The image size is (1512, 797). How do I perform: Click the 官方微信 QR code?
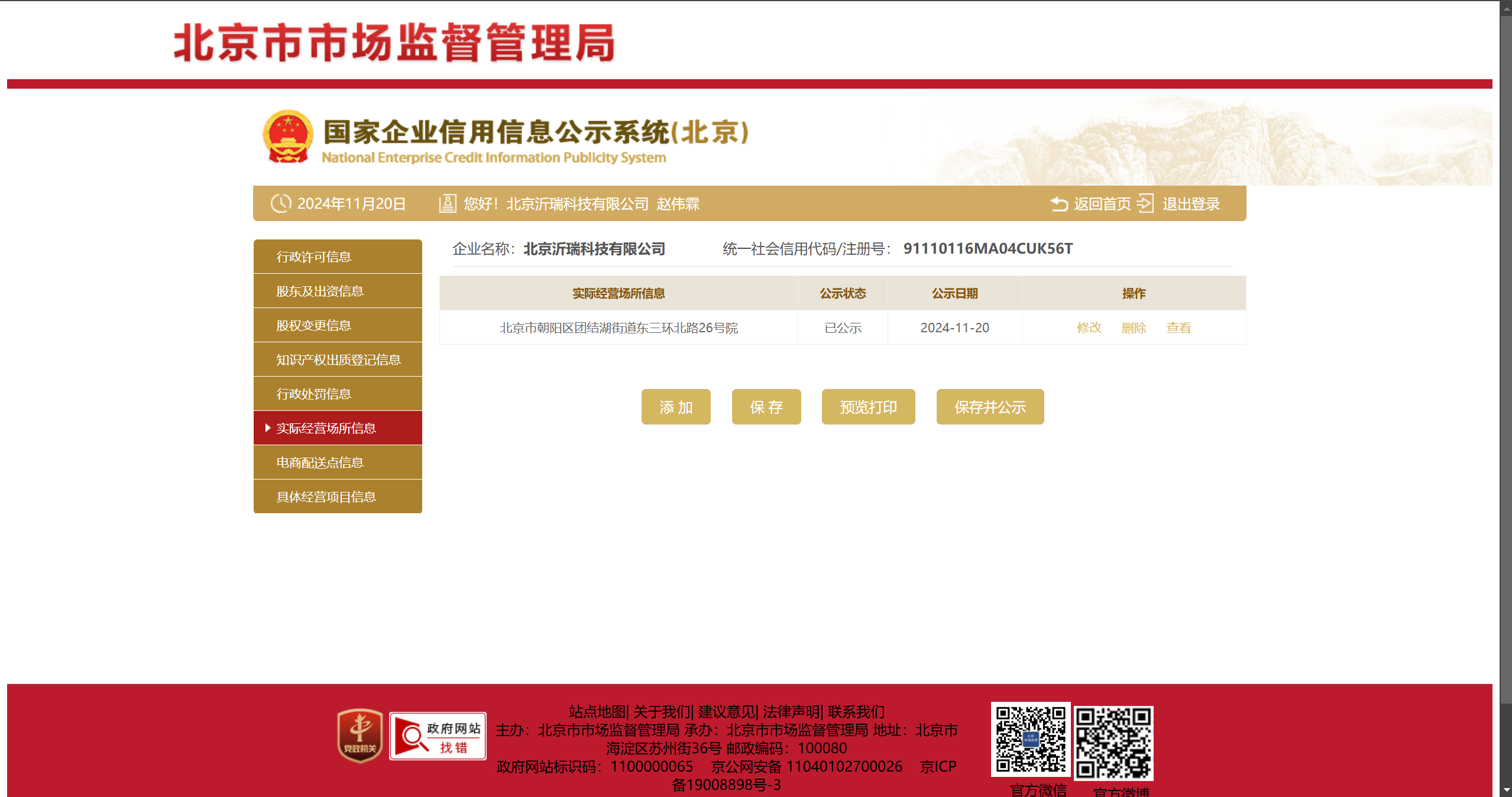pos(1030,739)
